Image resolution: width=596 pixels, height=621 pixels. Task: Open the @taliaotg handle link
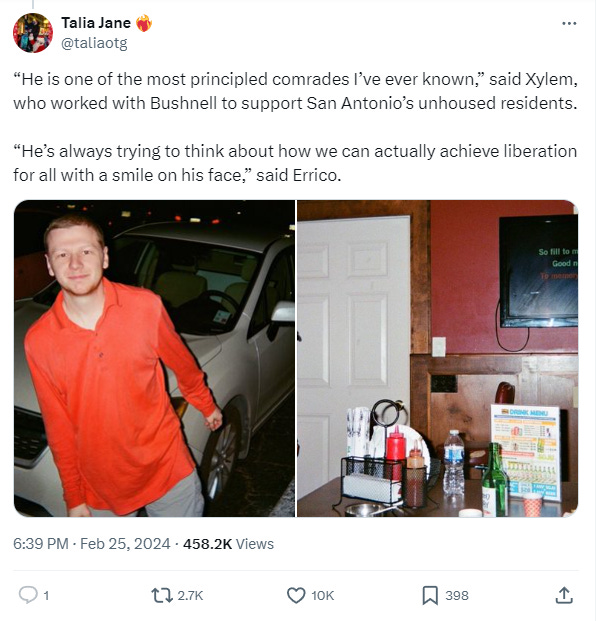pos(94,43)
